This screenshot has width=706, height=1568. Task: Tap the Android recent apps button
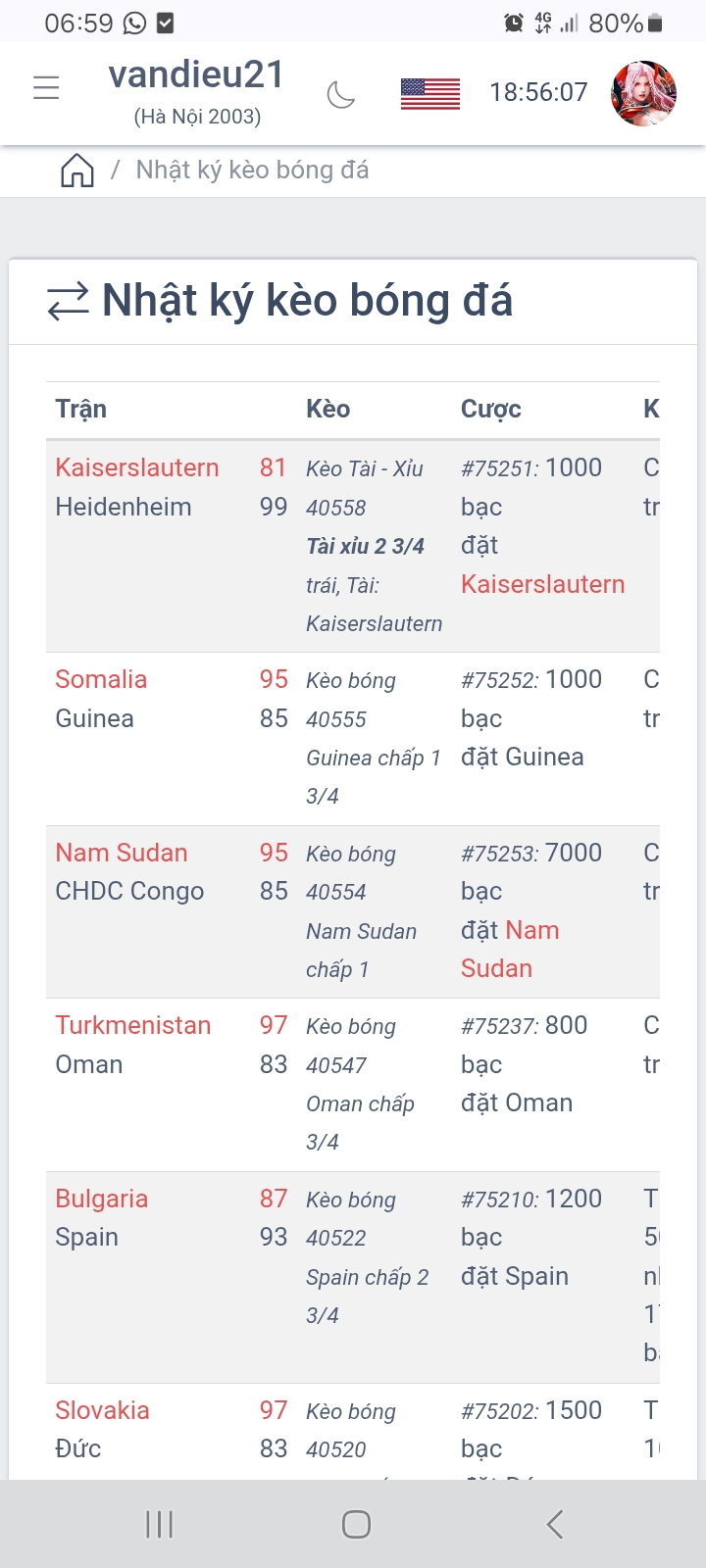[159, 1524]
